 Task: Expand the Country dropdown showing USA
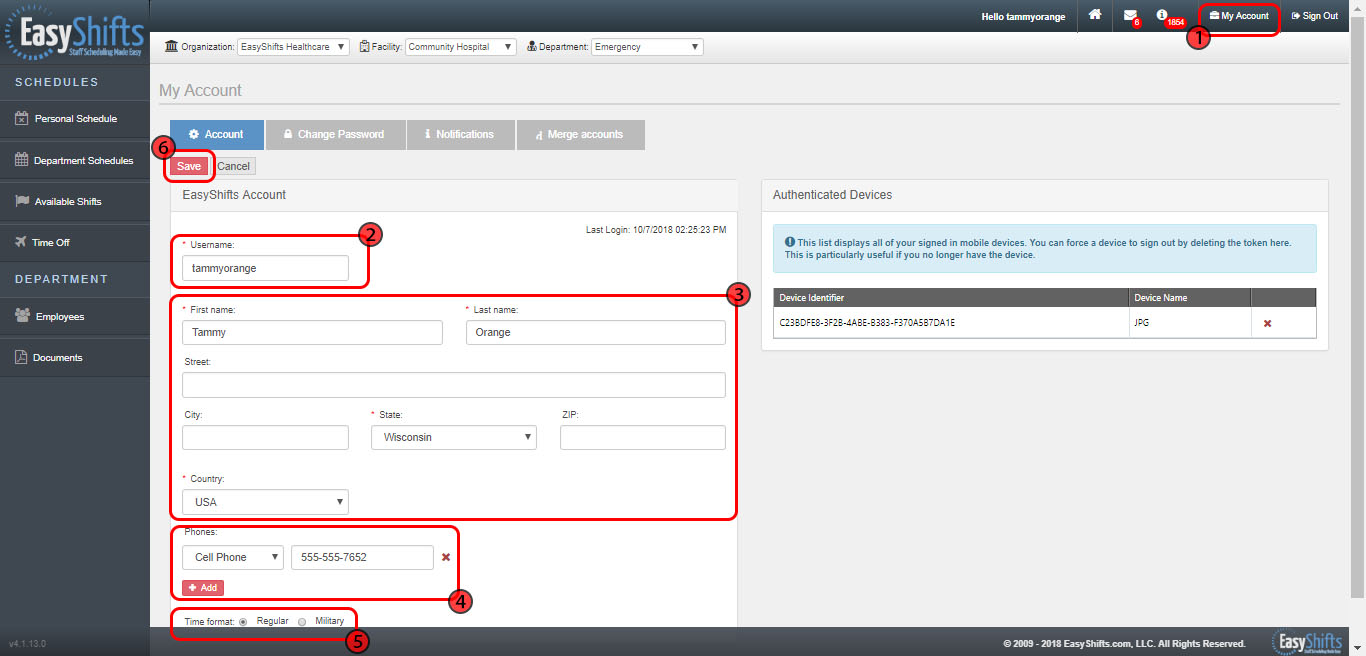[x=265, y=502]
